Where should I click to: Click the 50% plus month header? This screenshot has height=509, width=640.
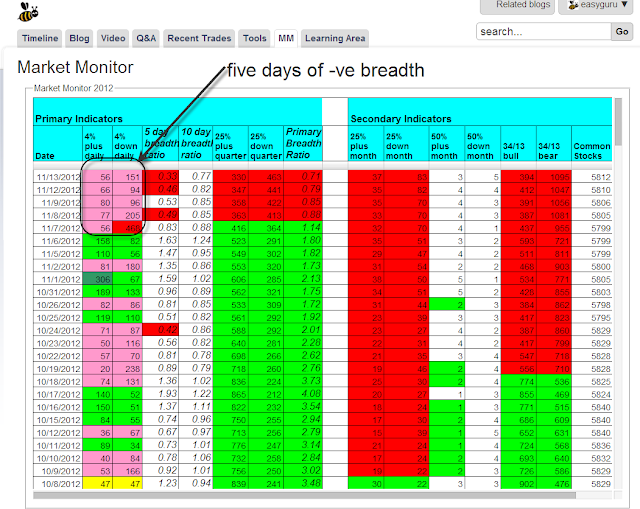(x=447, y=144)
